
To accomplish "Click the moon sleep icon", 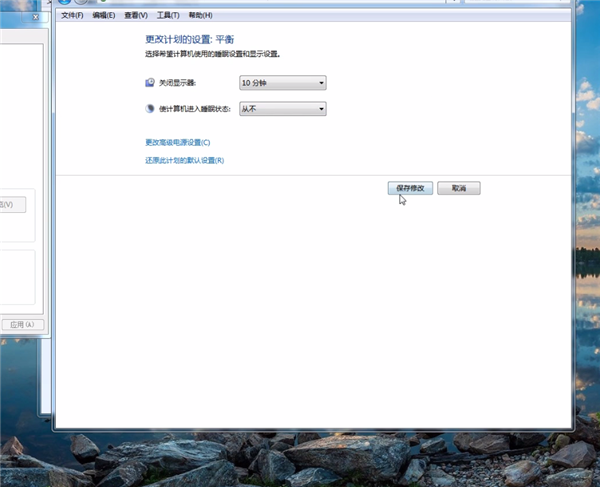I will 150,109.
